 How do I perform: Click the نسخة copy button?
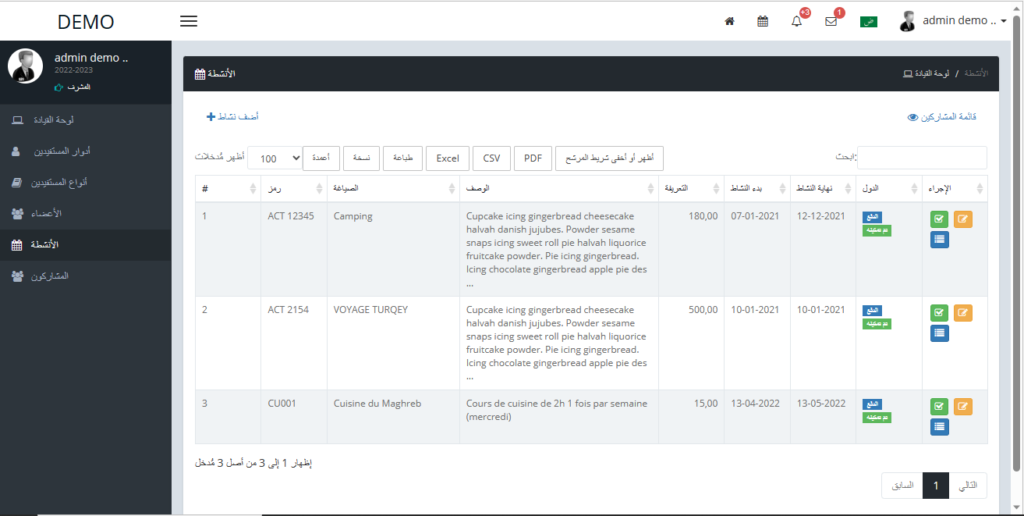pyautogui.click(x=362, y=158)
